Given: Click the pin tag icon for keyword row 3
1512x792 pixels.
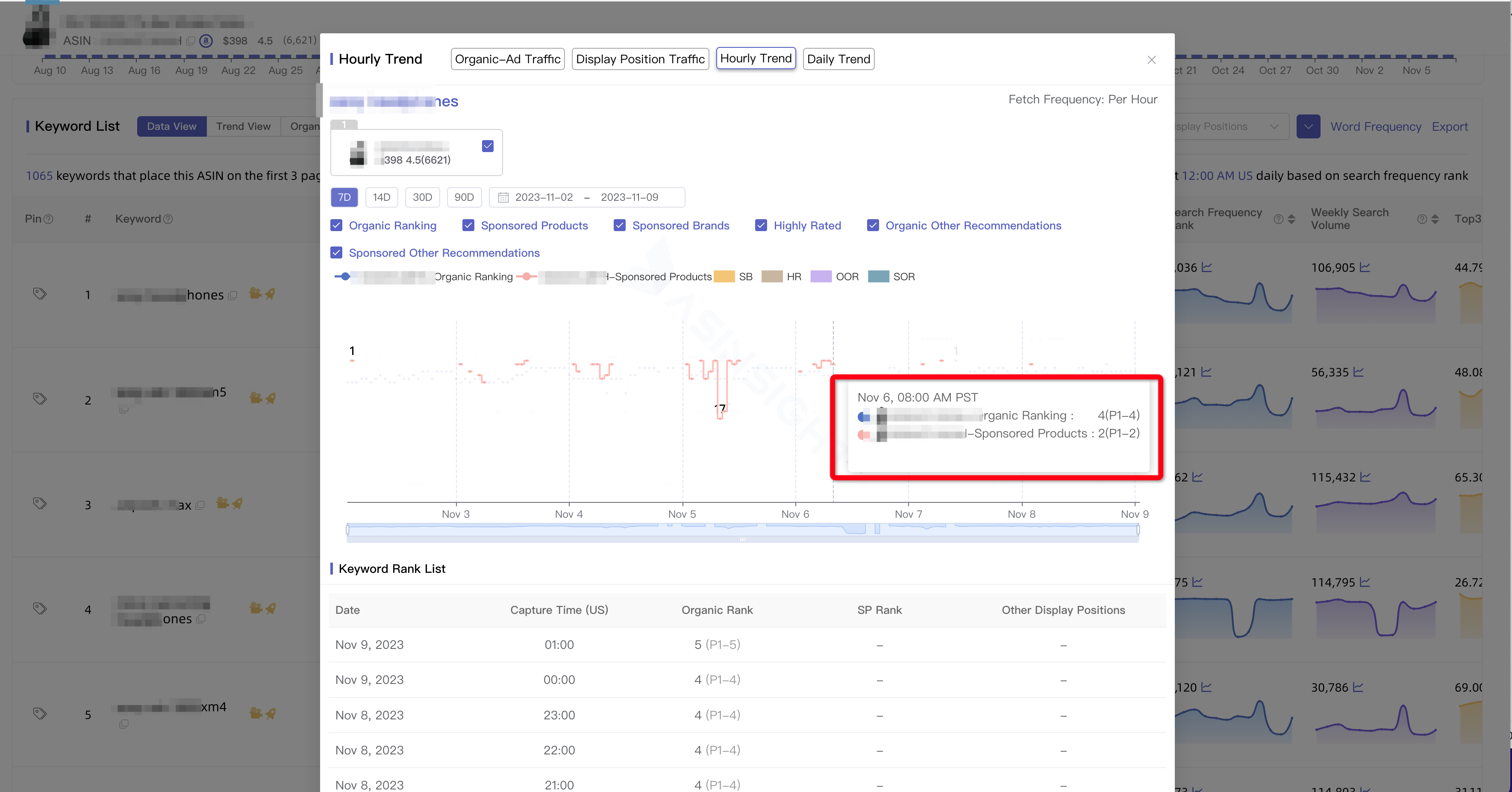Looking at the screenshot, I should (39, 504).
